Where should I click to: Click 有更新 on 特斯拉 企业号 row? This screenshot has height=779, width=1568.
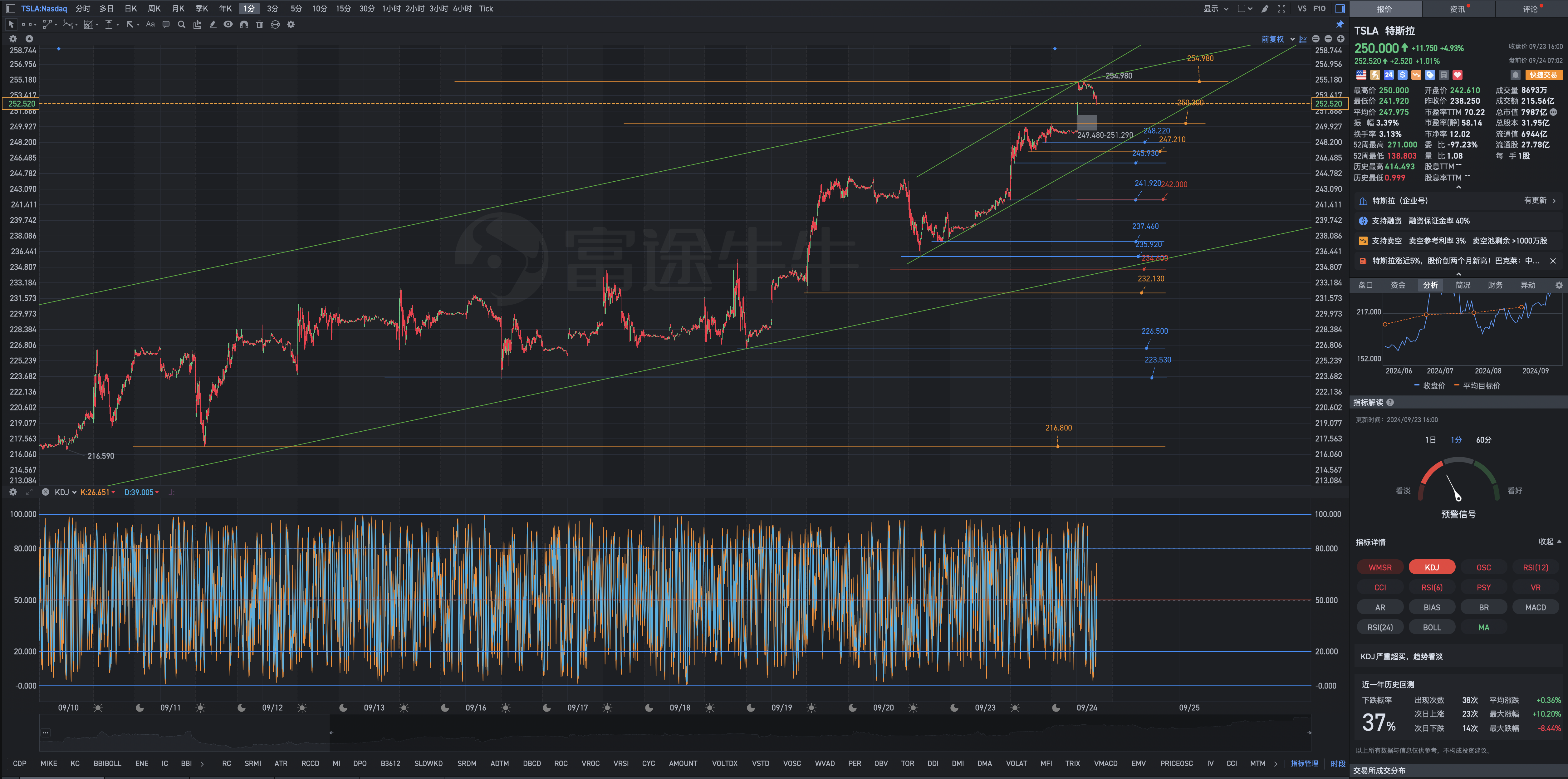pyautogui.click(x=1539, y=200)
